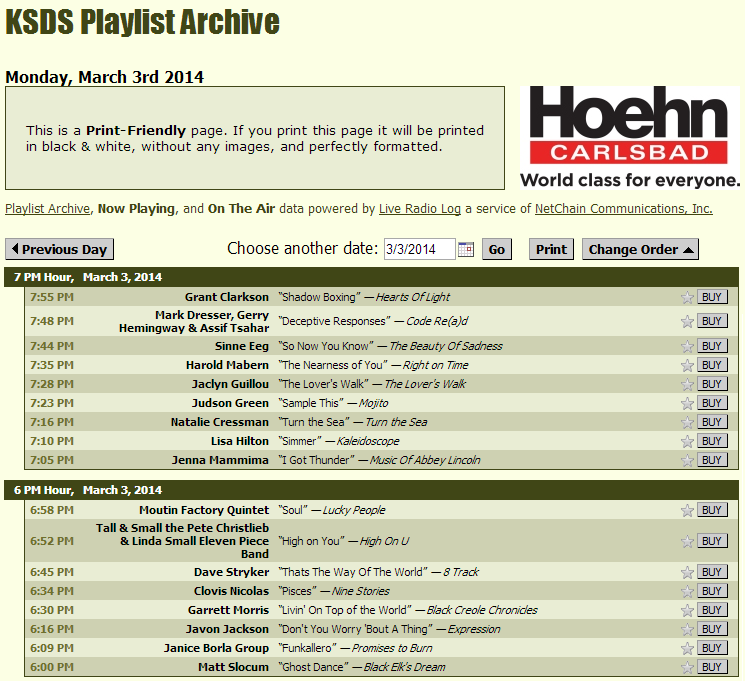Screen dimensions: 745x681
Task: Star the Natalie Cressman Turn the Sea row
Action: 687,422
